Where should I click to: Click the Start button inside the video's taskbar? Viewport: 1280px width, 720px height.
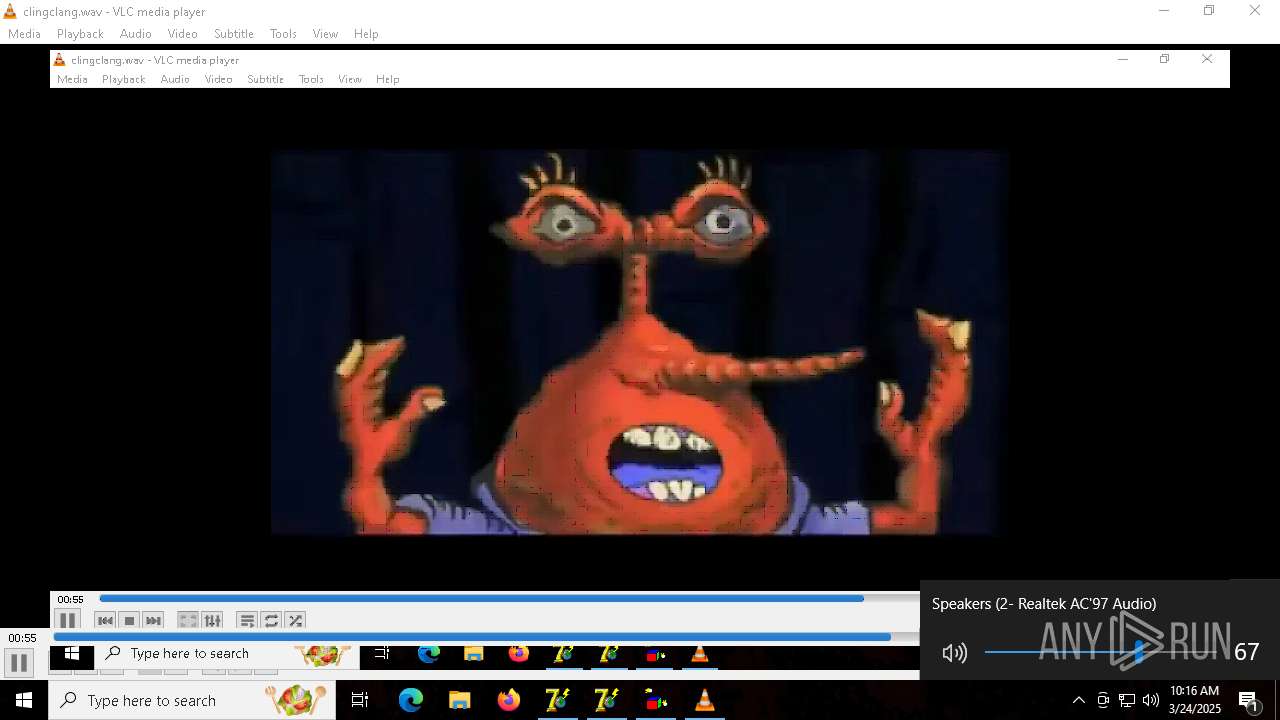72,654
